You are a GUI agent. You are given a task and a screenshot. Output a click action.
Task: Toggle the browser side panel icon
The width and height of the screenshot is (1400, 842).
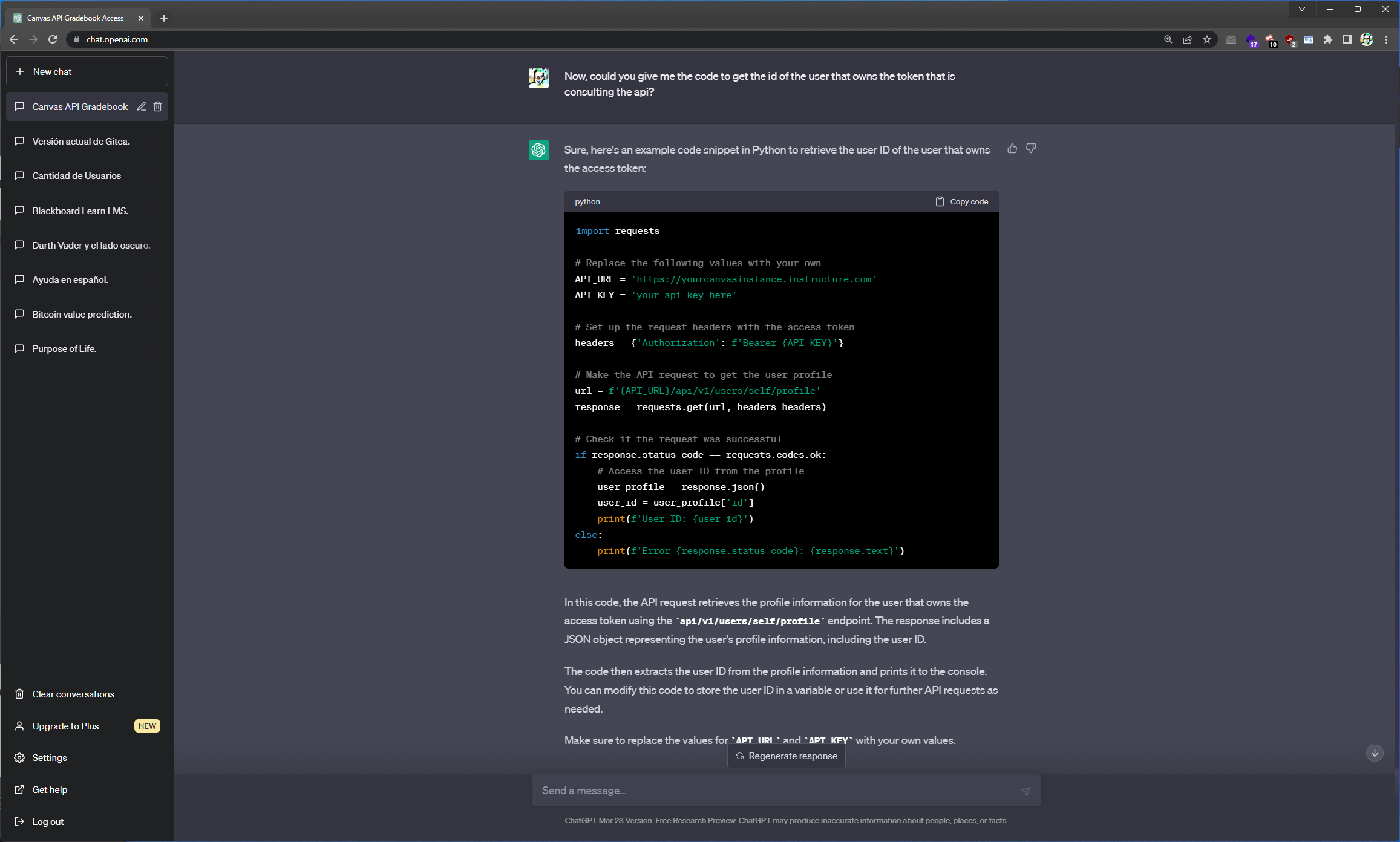pyautogui.click(x=1347, y=39)
